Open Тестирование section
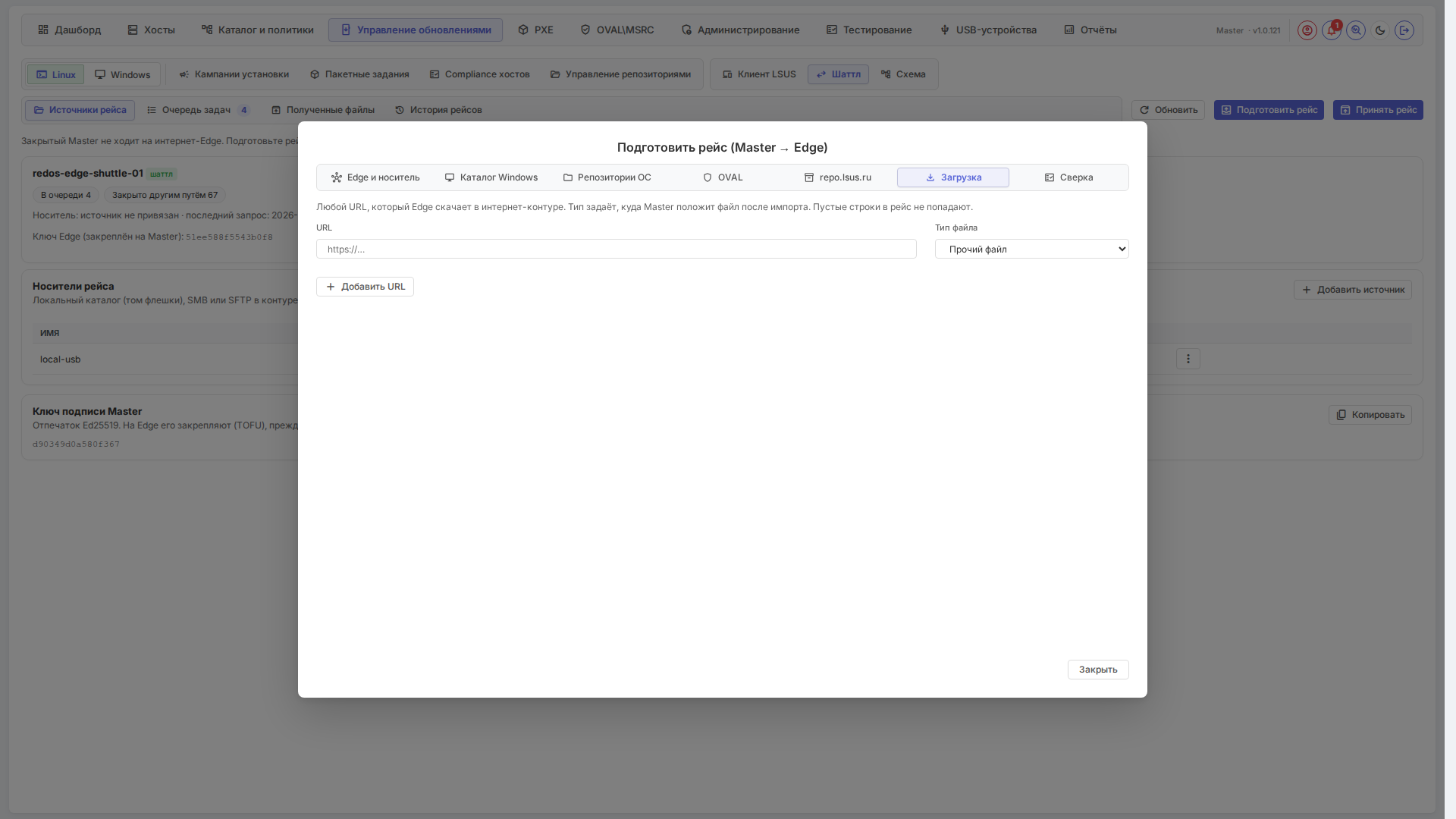The height and width of the screenshot is (819, 1456). click(x=869, y=30)
